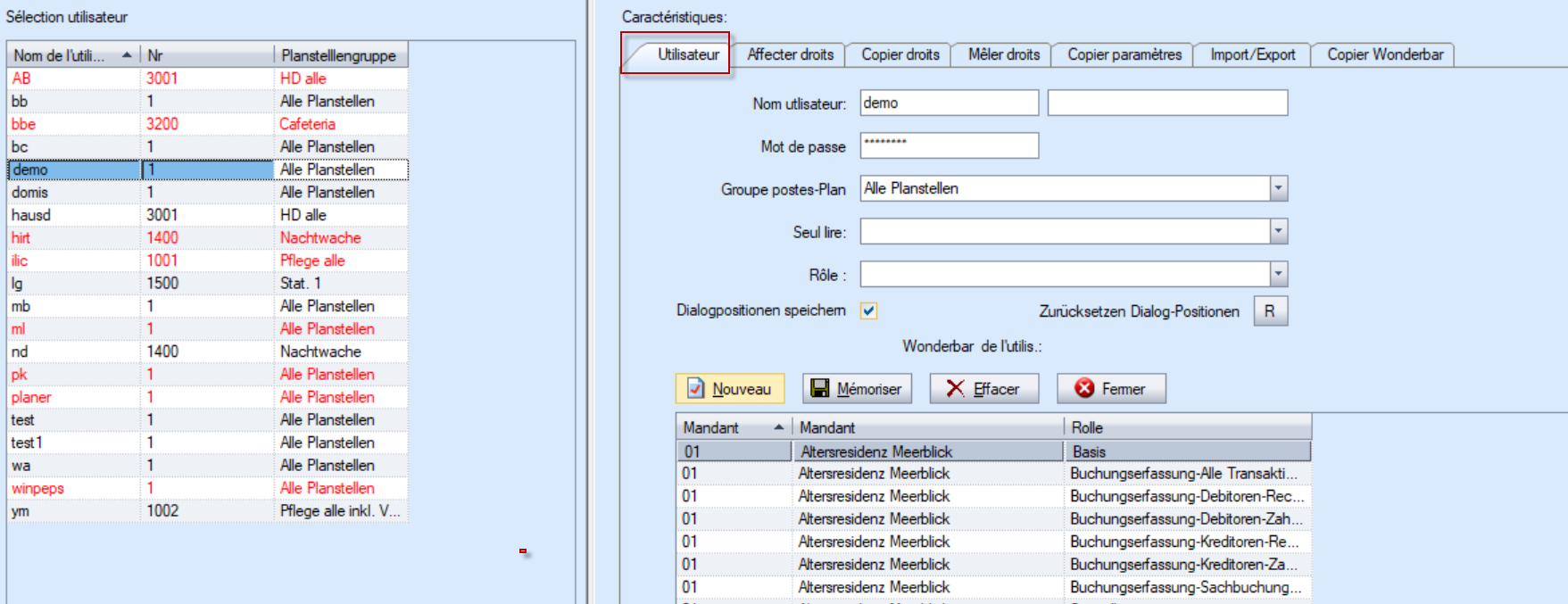1568x604 pixels.
Task: Select user nd in the list
Action: click(x=207, y=352)
